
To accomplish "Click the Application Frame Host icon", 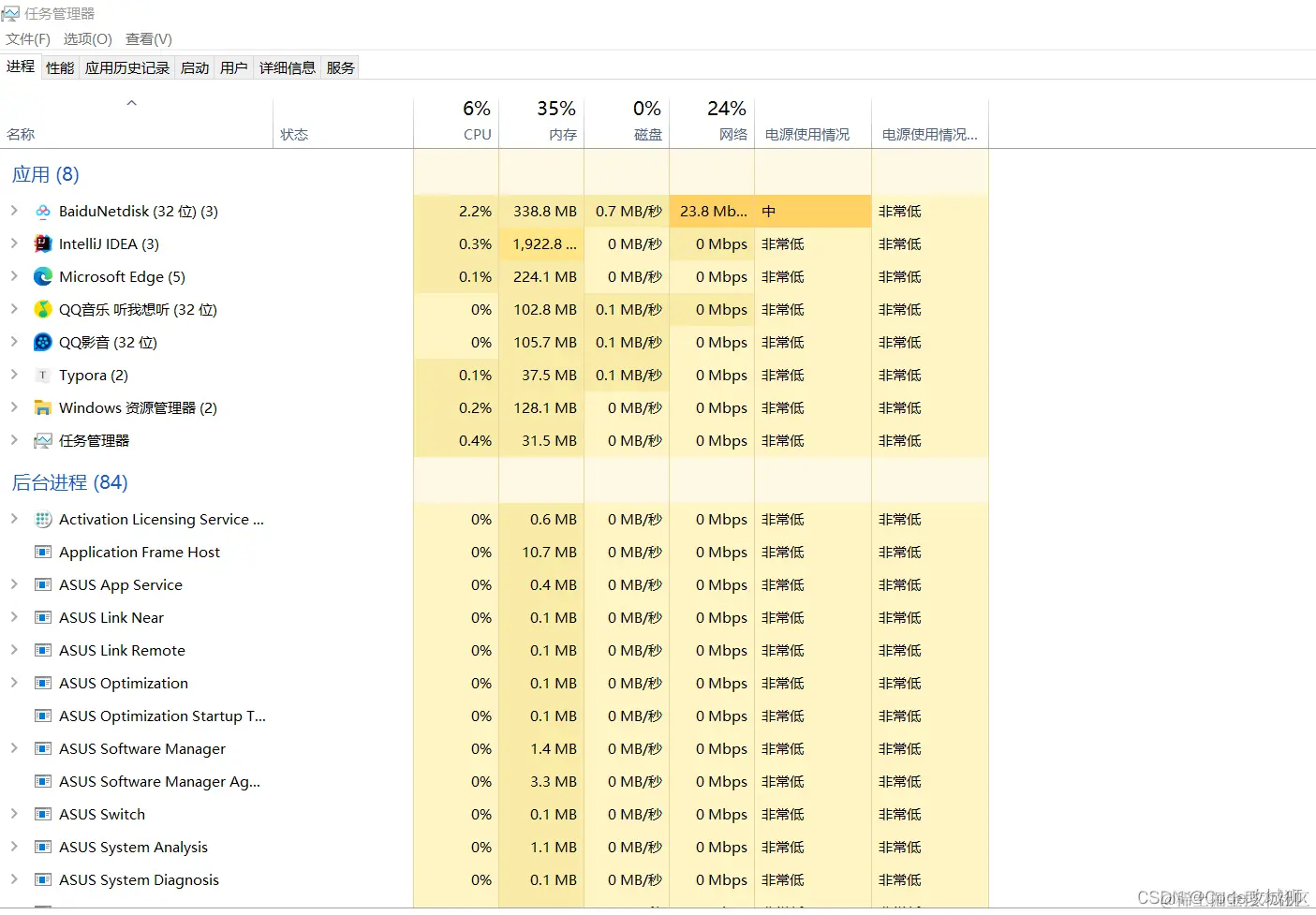I will click(x=43, y=553).
